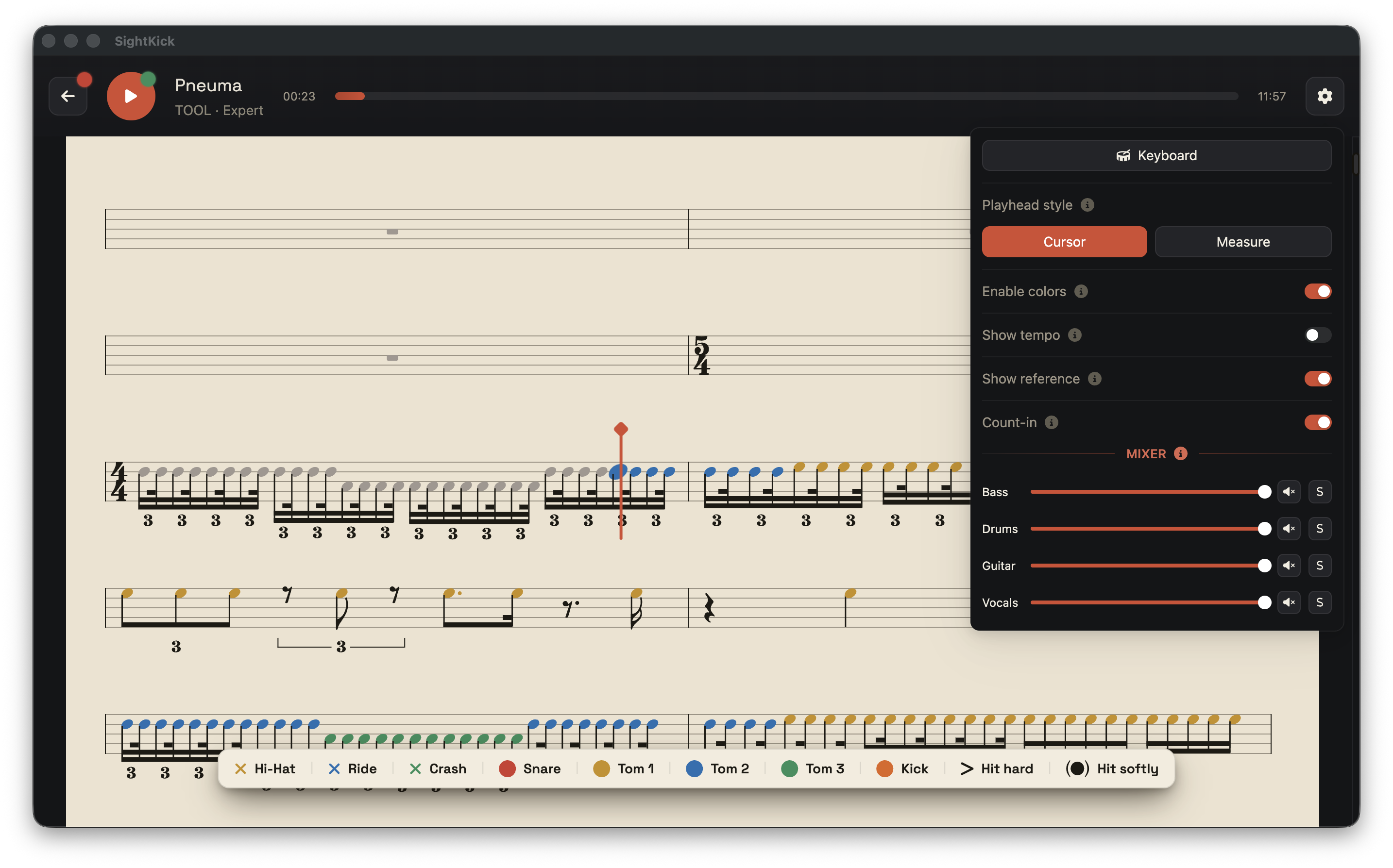Click the elapsed time 00:23
Viewport: 1393px width, 868px height.
point(299,97)
